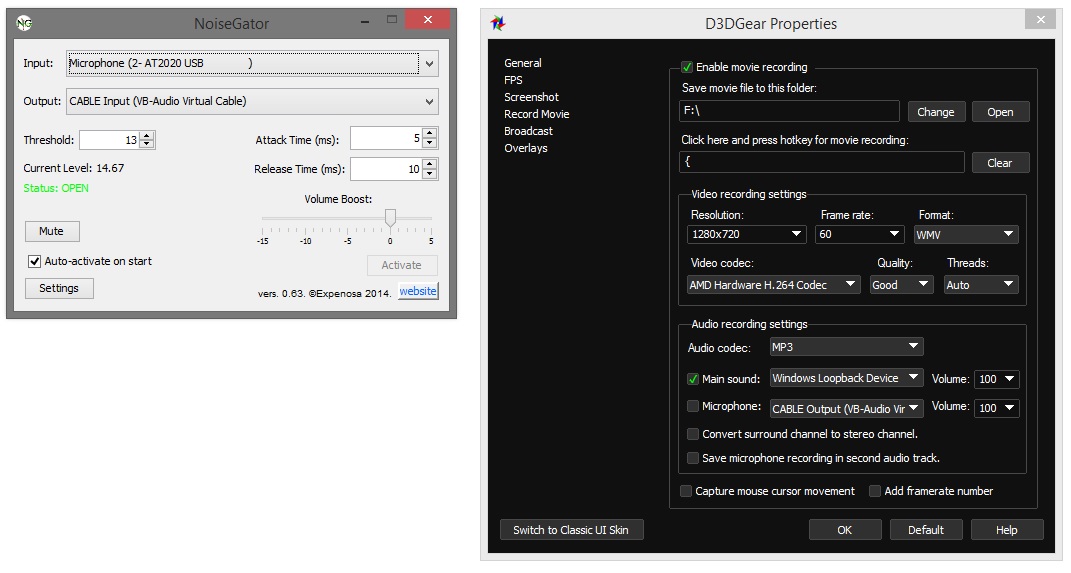Click the Attack Time value field
Image resolution: width=1071 pixels, height=573 pixels.
coord(386,139)
